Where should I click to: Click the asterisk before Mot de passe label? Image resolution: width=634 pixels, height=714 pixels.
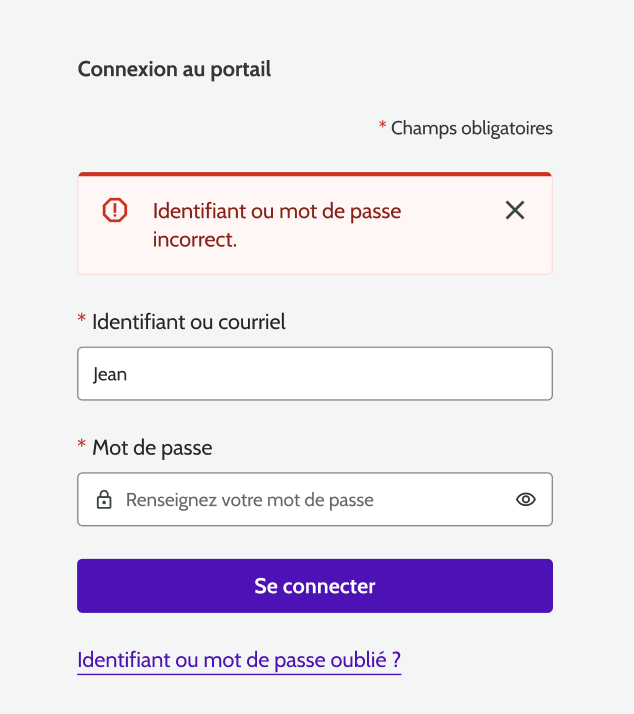[x=82, y=445]
